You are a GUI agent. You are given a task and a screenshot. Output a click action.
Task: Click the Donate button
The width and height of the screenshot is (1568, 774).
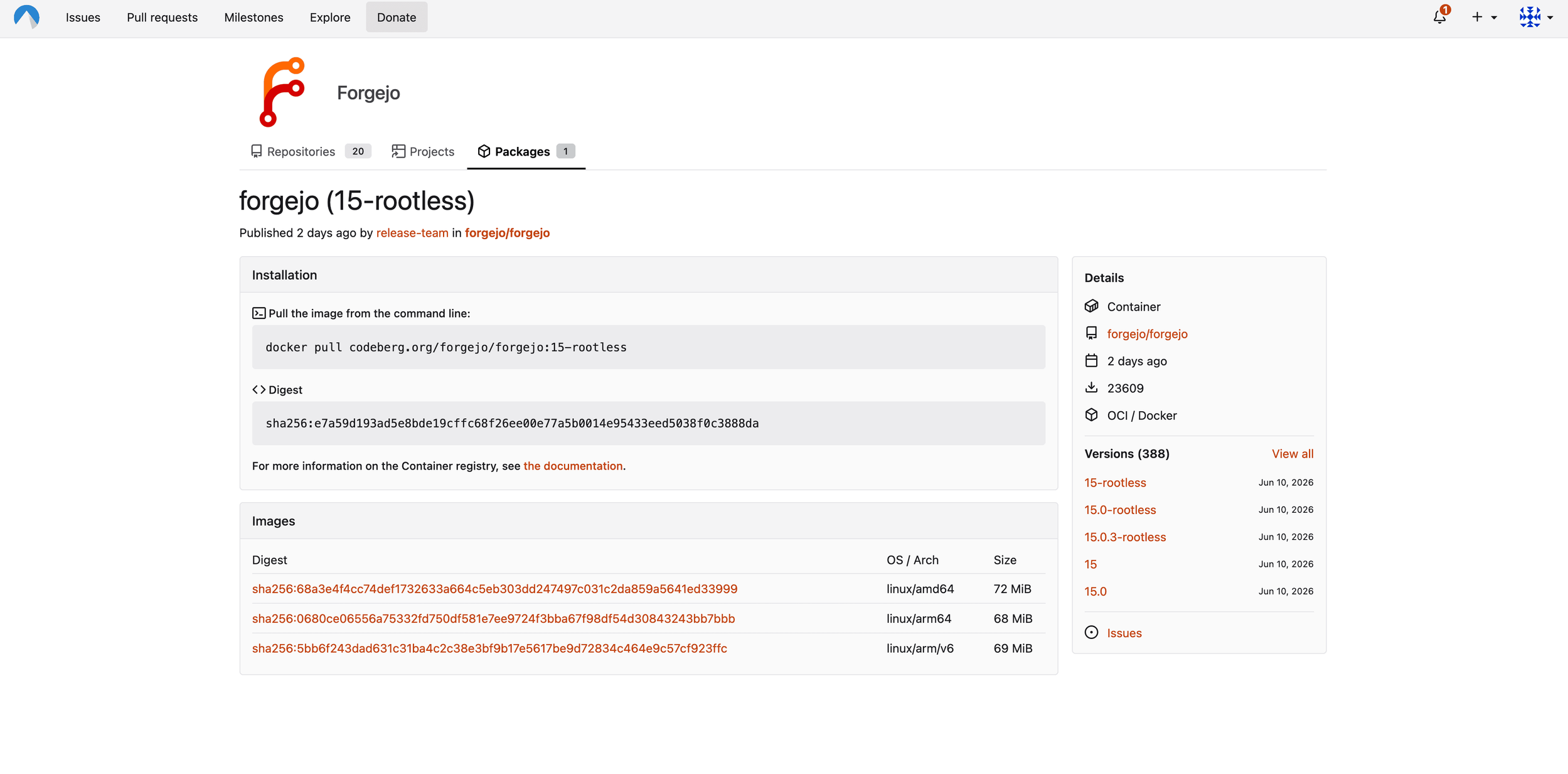(x=397, y=18)
